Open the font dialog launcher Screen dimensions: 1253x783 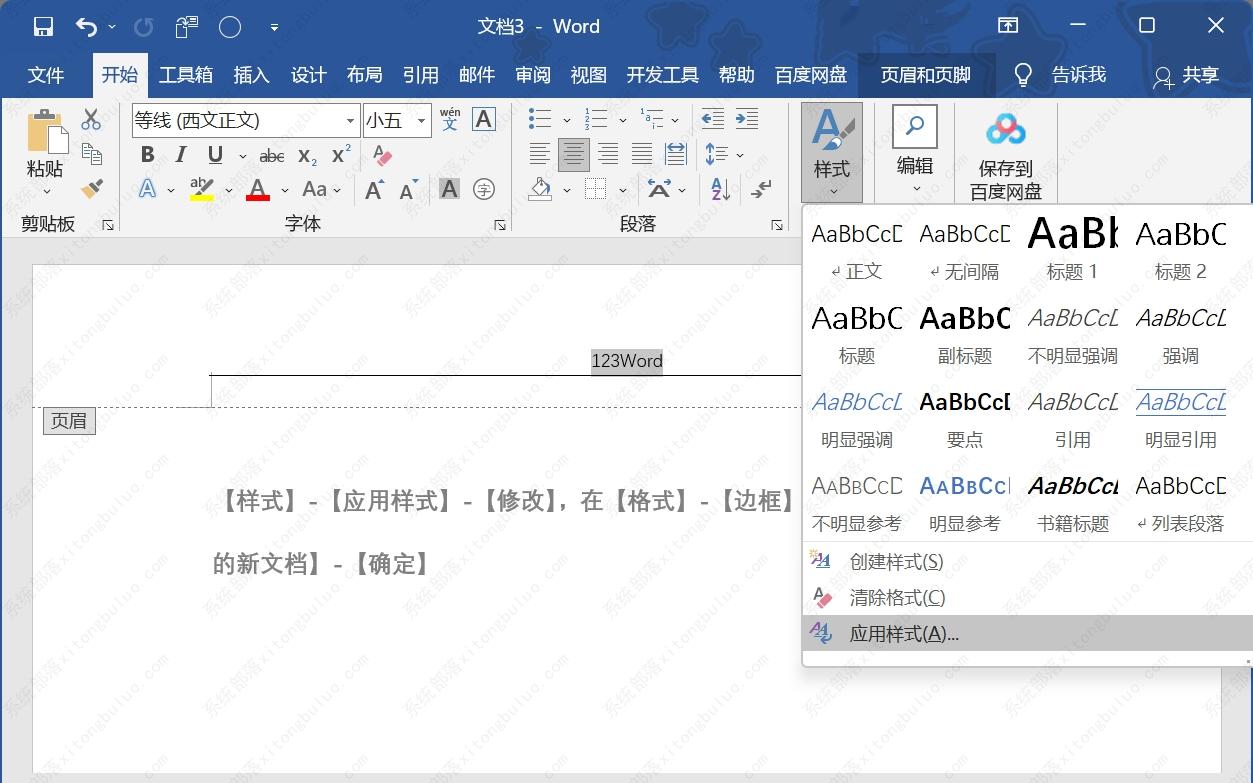(500, 225)
